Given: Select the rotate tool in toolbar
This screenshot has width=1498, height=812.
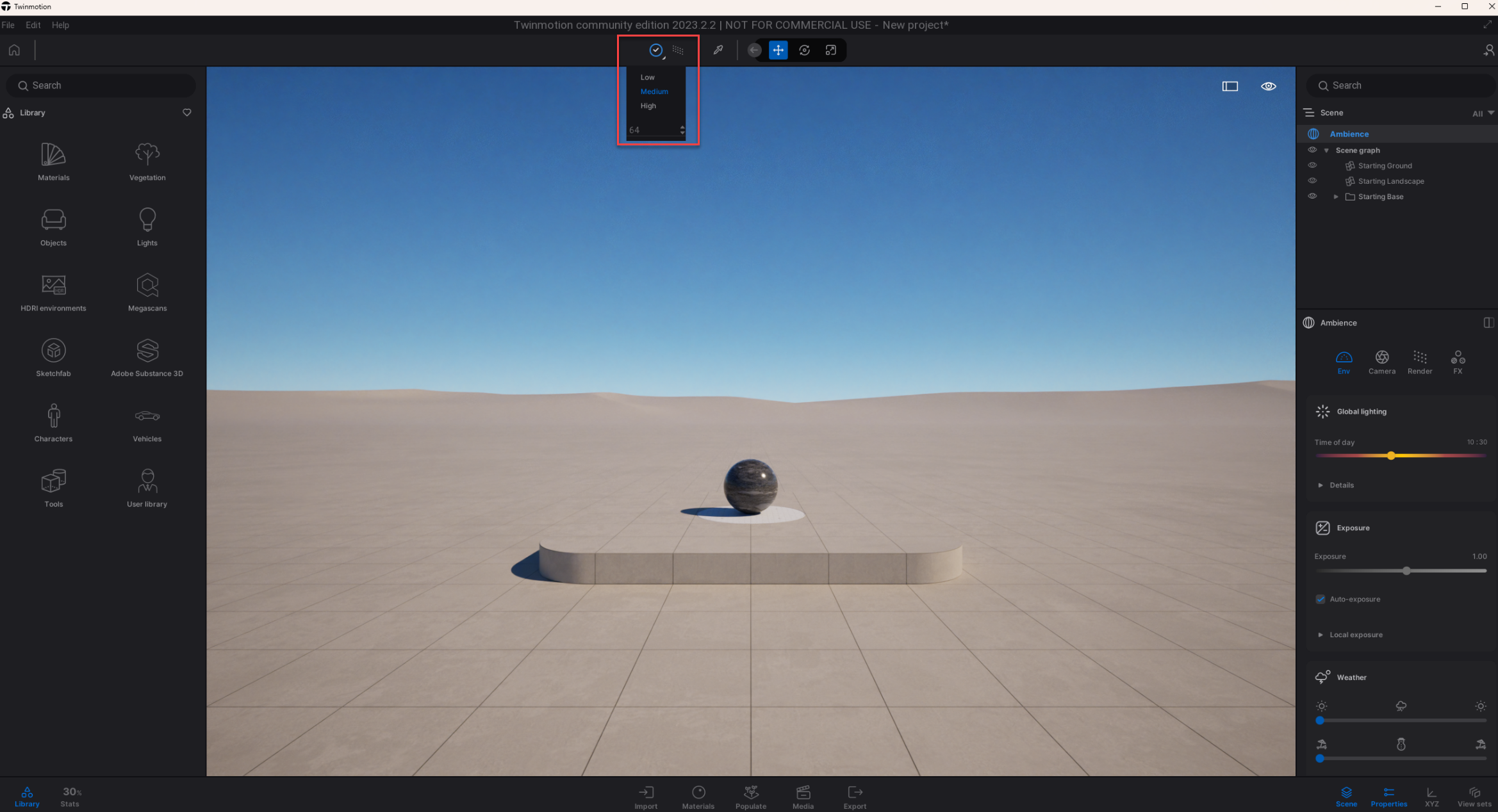Looking at the screenshot, I should [x=804, y=50].
